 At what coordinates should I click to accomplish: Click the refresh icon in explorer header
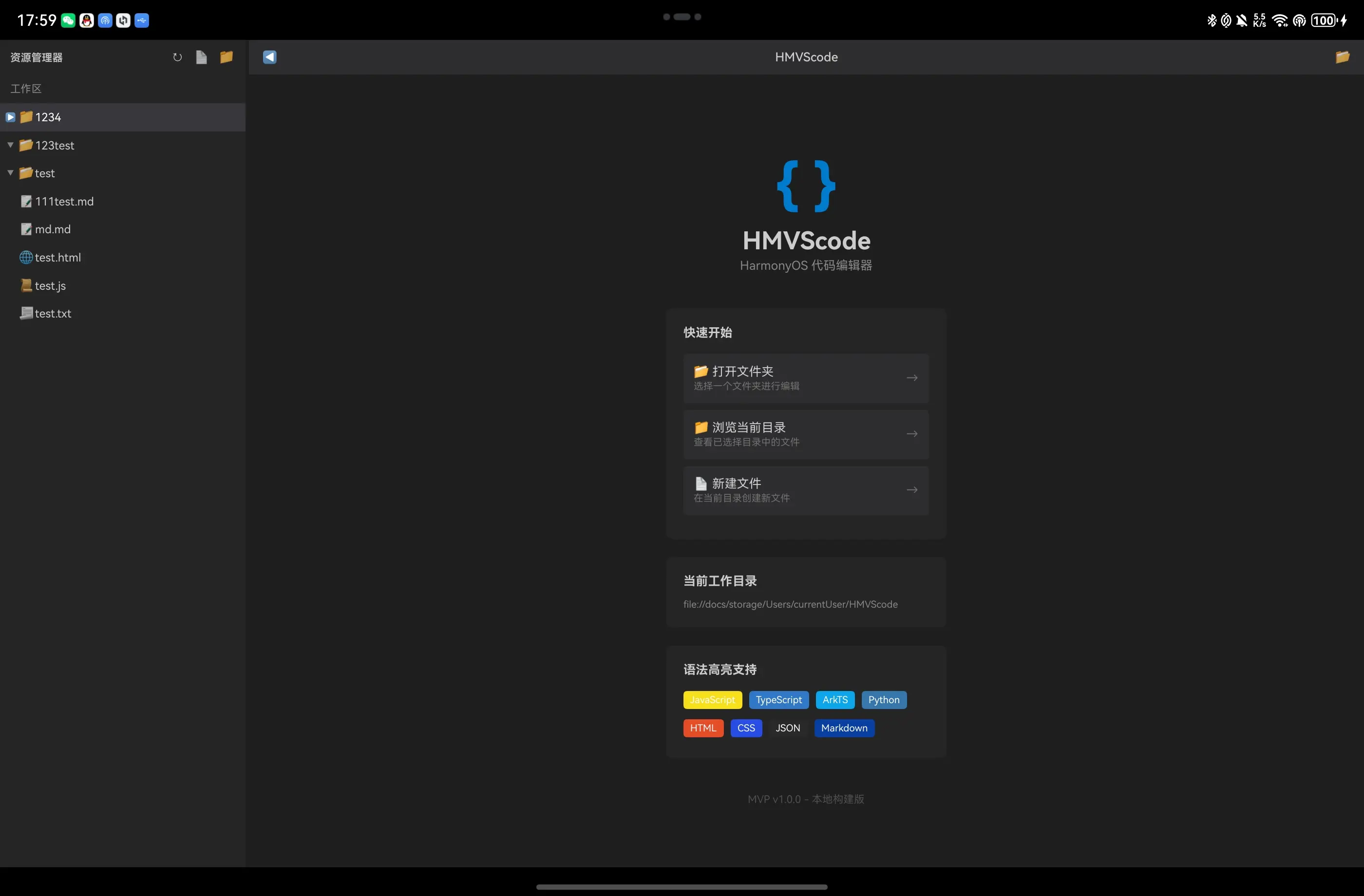(x=177, y=57)
